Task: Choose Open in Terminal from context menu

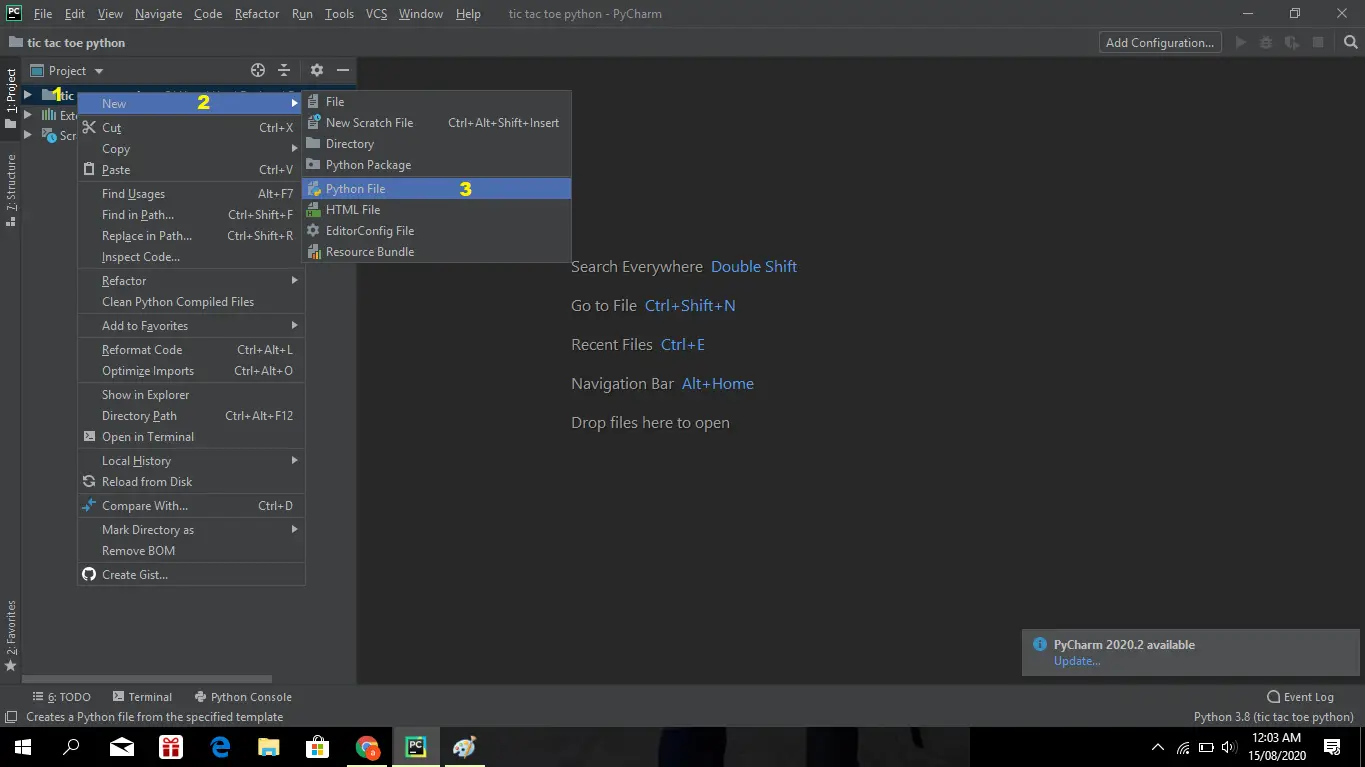Action: point(148,437)
